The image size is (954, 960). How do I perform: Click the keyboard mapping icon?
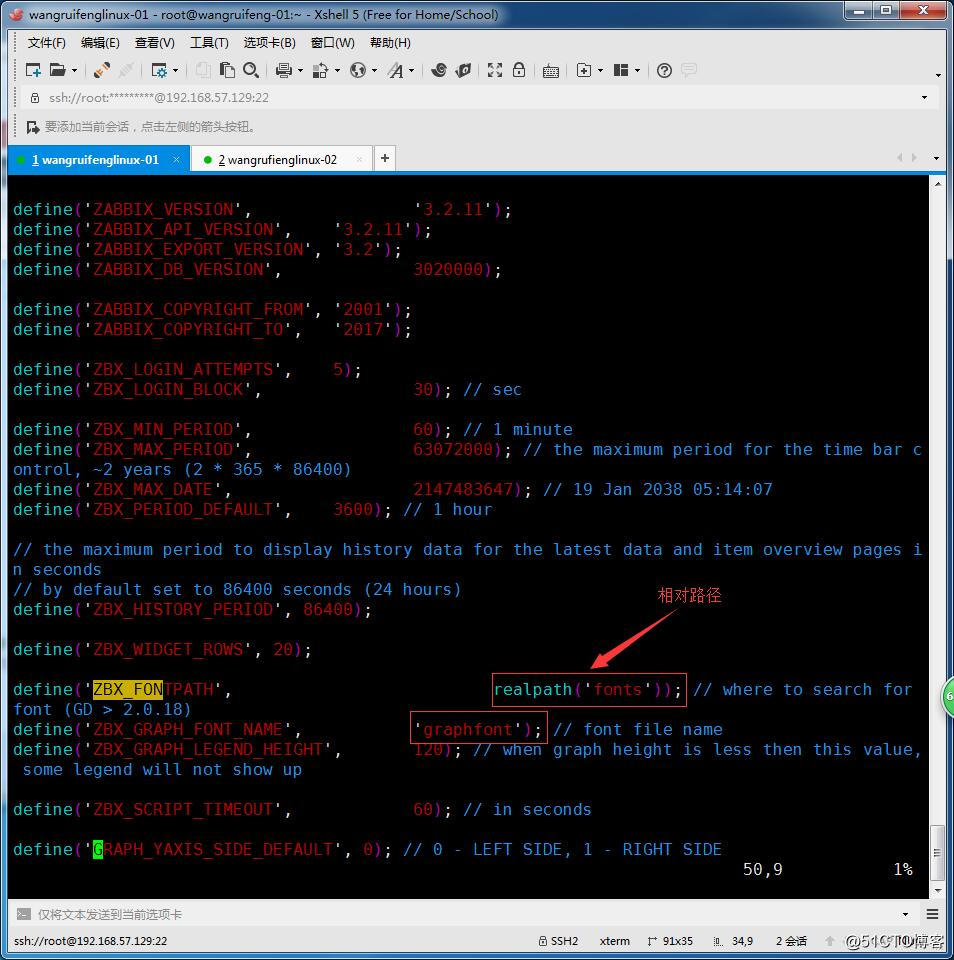point(550,71)
